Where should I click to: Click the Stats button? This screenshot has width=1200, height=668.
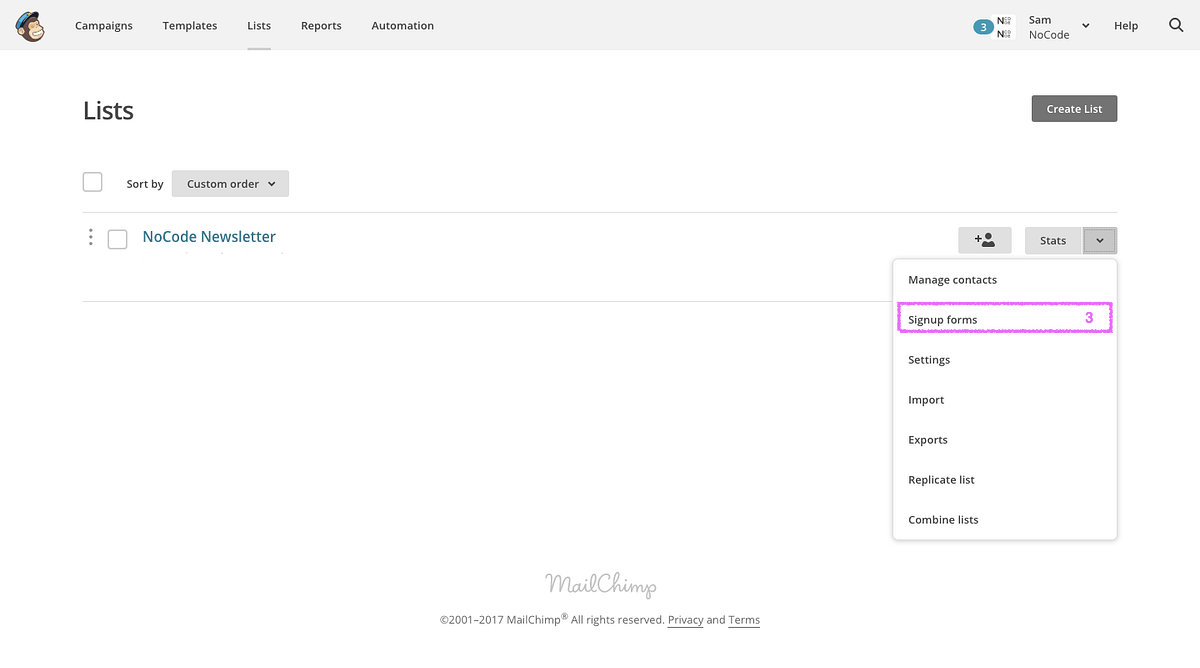click(x=1053, y=240)
